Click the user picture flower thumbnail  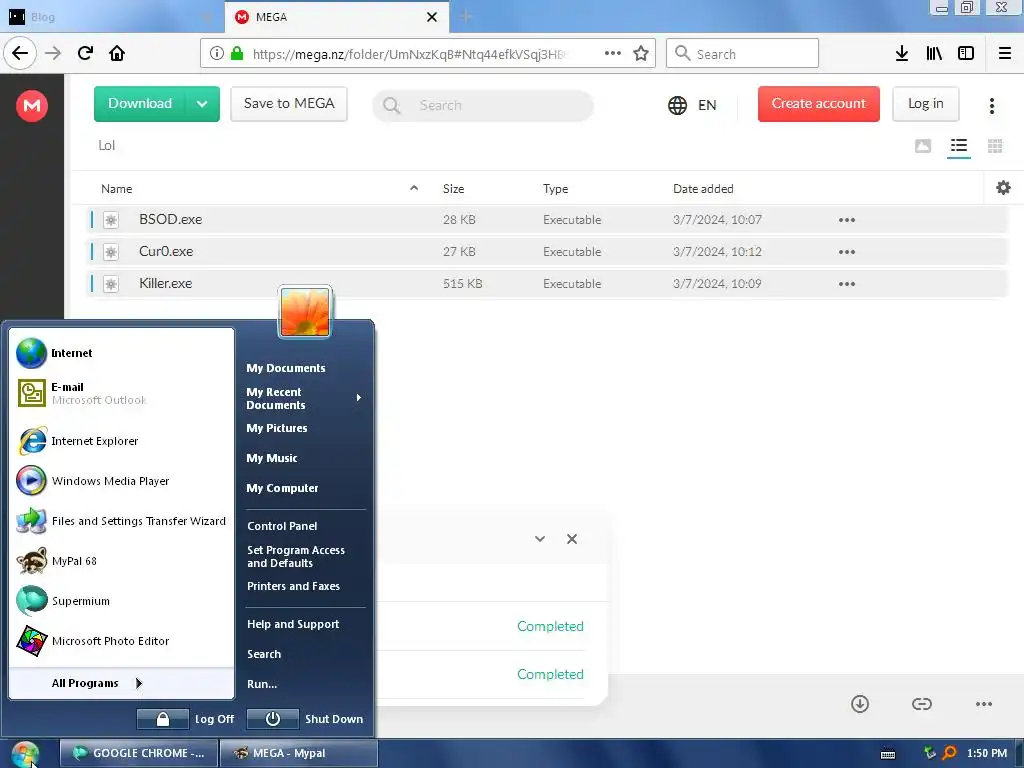tap(305, 312)
